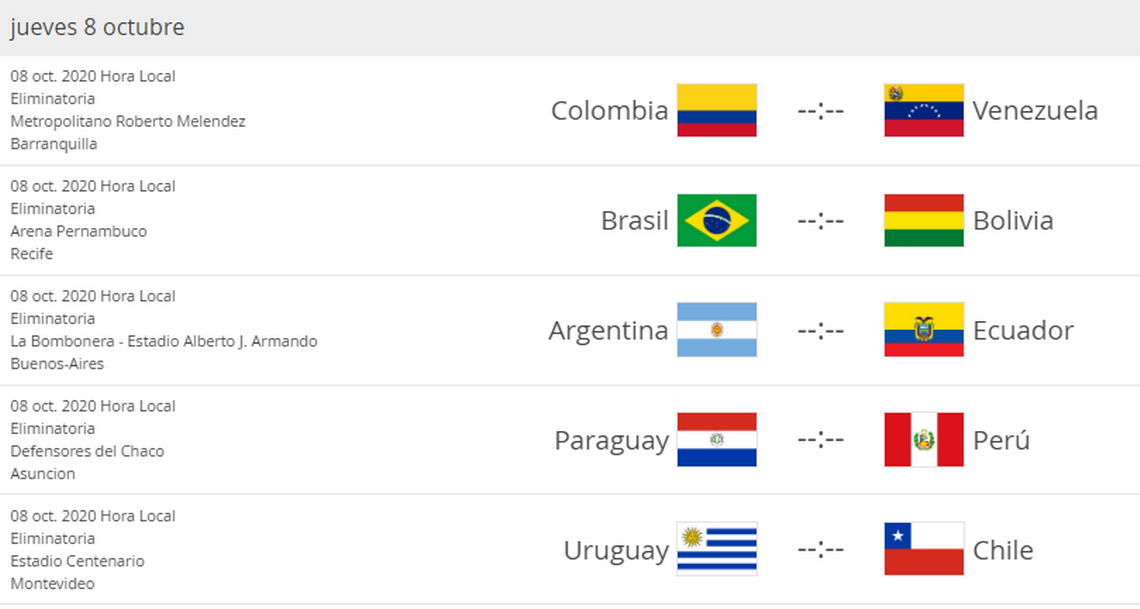Select the Bolivia flag icon
This screenshot has width=1140, height=609.
(x=924, y=220)
